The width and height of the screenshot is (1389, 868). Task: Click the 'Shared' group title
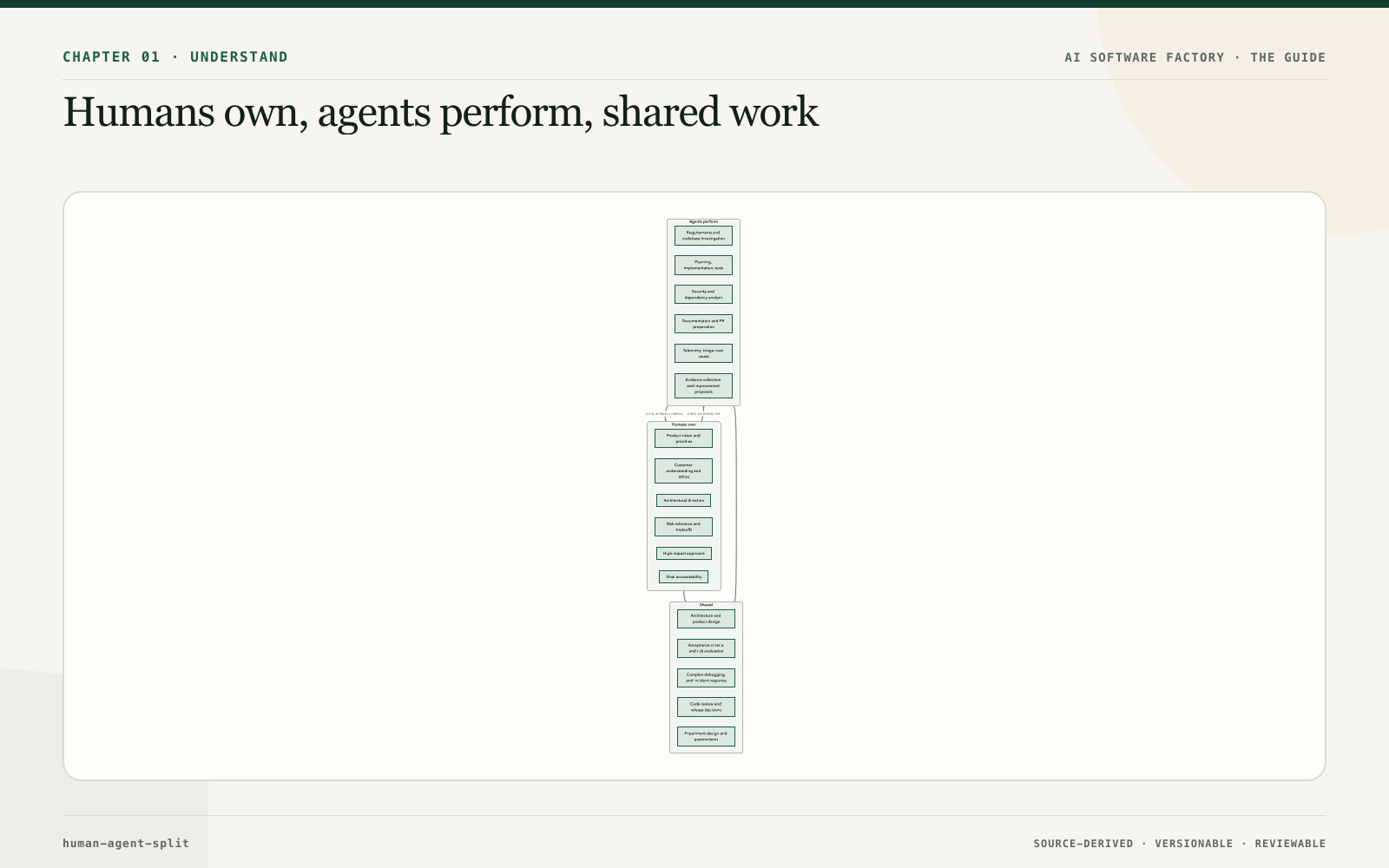(x=706, y=605)
